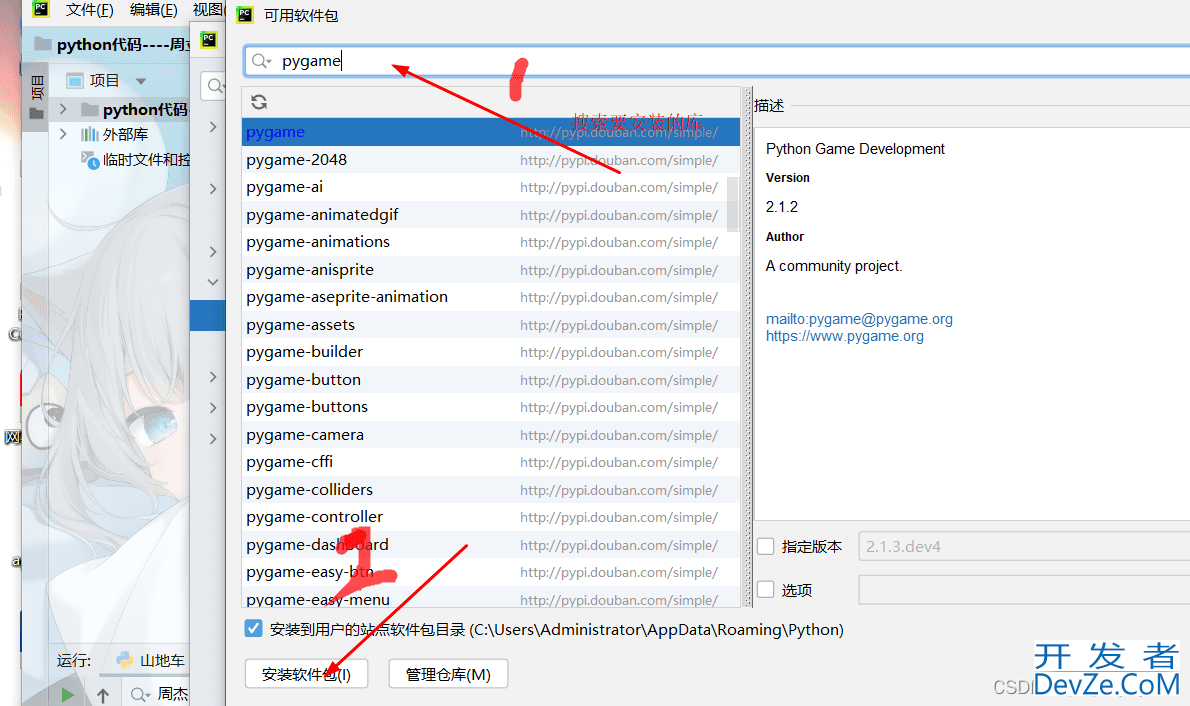This screenshot has height=706, width=1190.
Task: Select pygame-easy-menu package
Action: point(490,597)
